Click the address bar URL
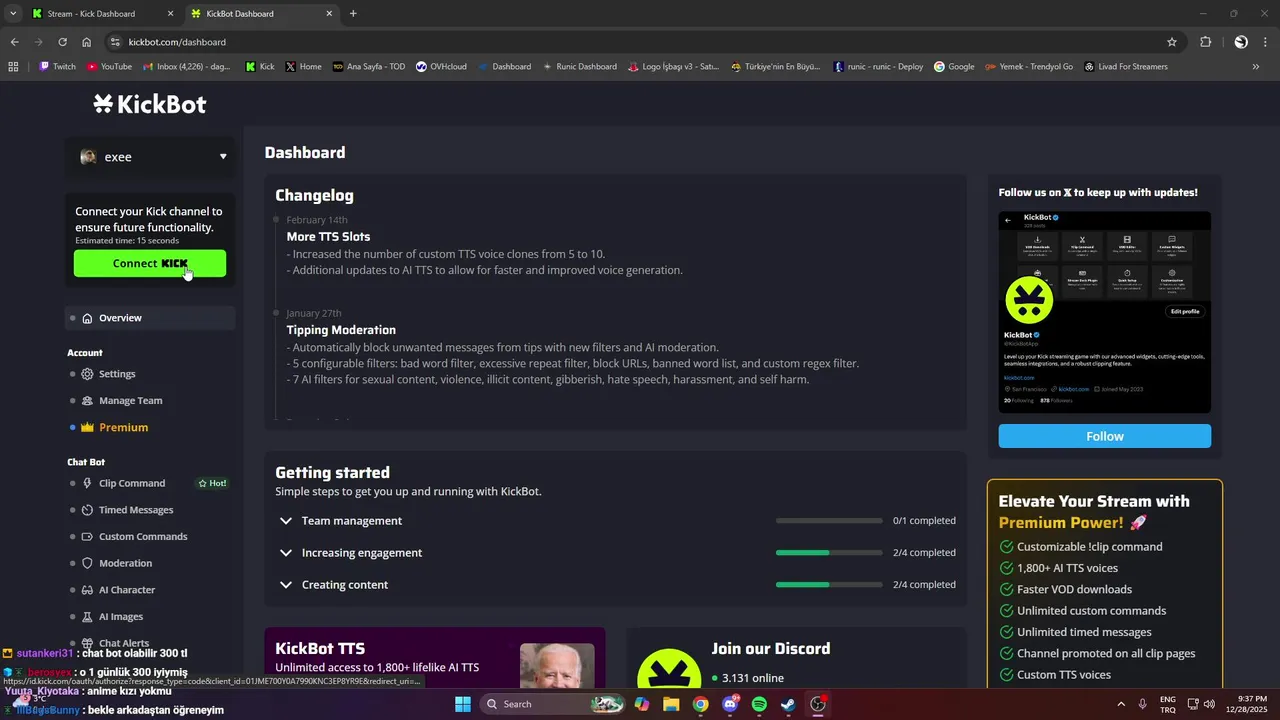1280x720 pixels. (x=177, y=42)
